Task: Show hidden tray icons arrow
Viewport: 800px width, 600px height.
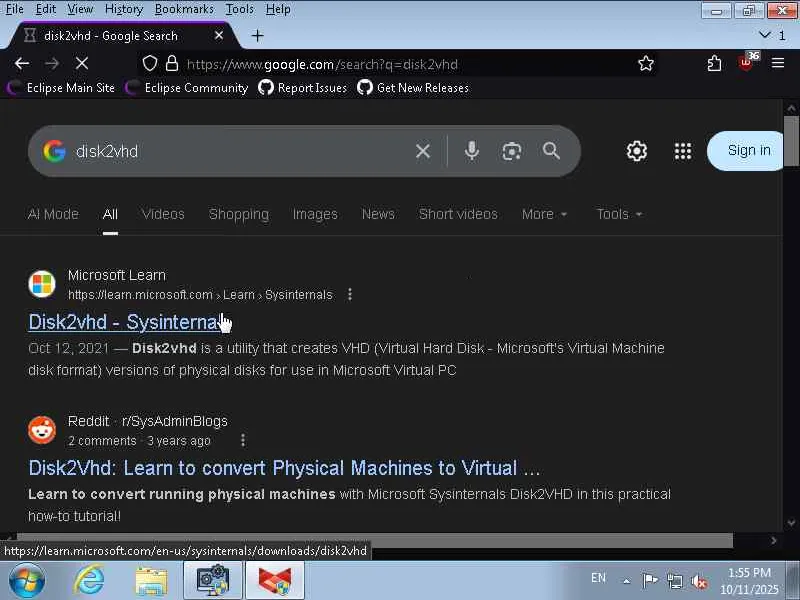Action: click(x=626, y=581)
